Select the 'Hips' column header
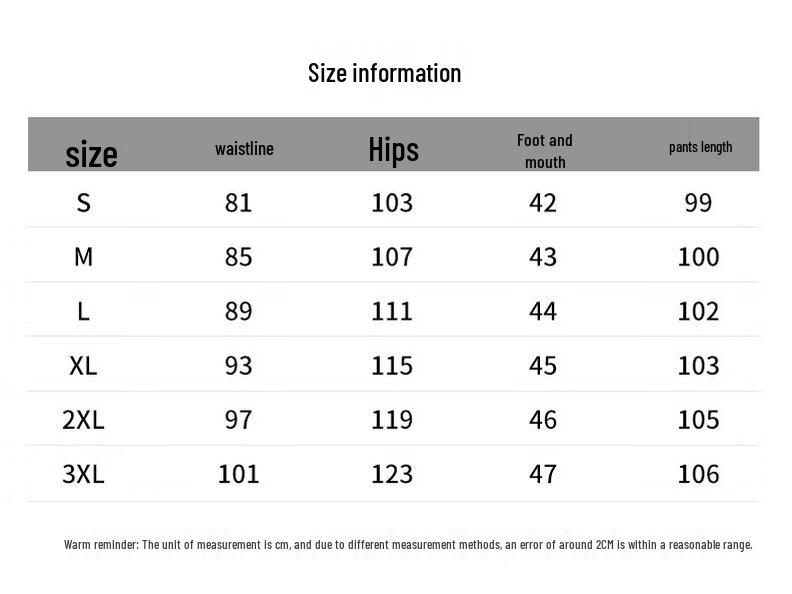This screenshot has width=792, height=594. [393, 150]
